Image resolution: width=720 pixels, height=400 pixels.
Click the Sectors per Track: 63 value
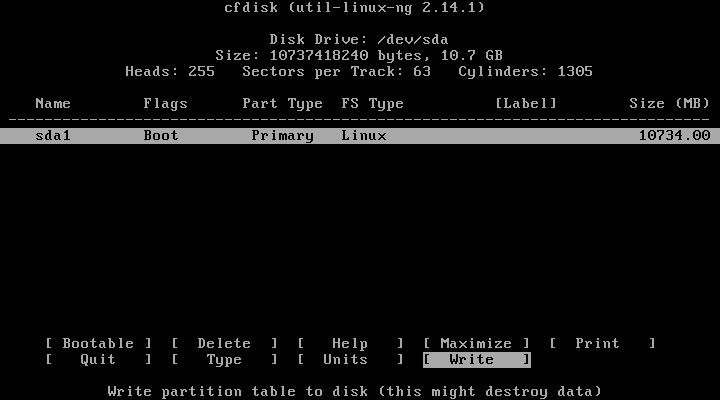pos(337,72)
